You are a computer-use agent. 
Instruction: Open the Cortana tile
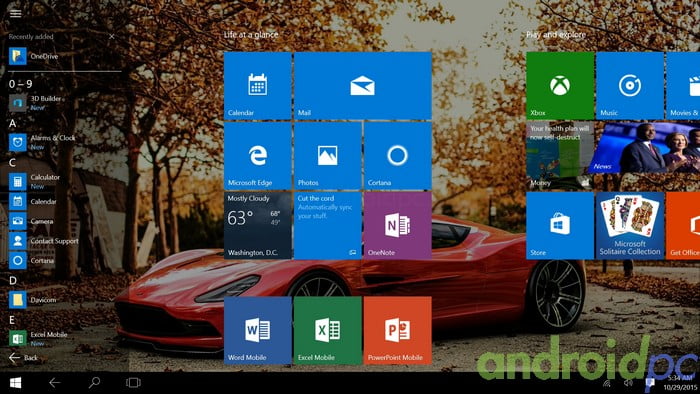point(397,156)
